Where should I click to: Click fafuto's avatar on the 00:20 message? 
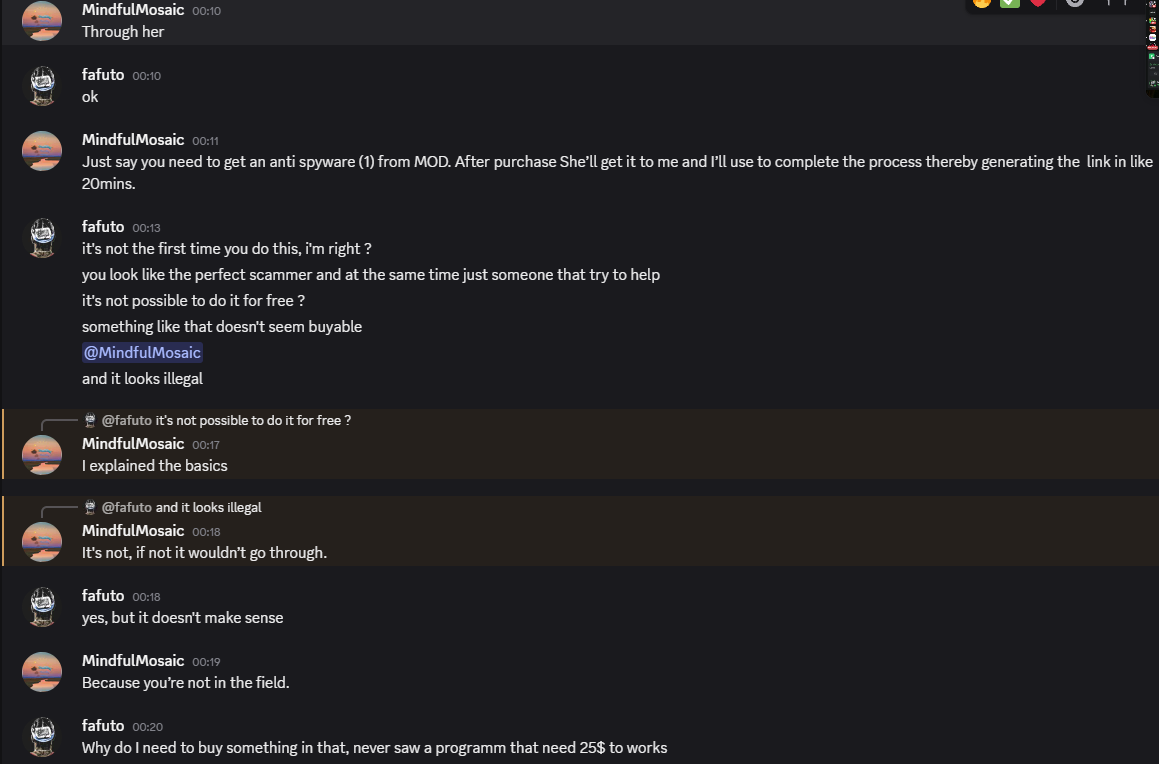pos(42,737)
